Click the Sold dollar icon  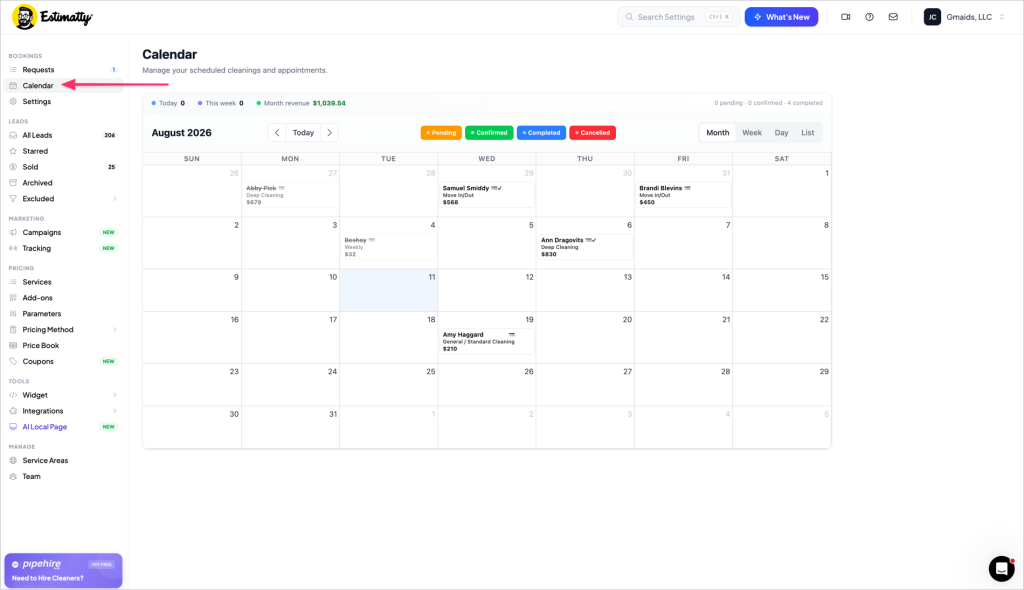pyautogui.click(x=13, y=167)
